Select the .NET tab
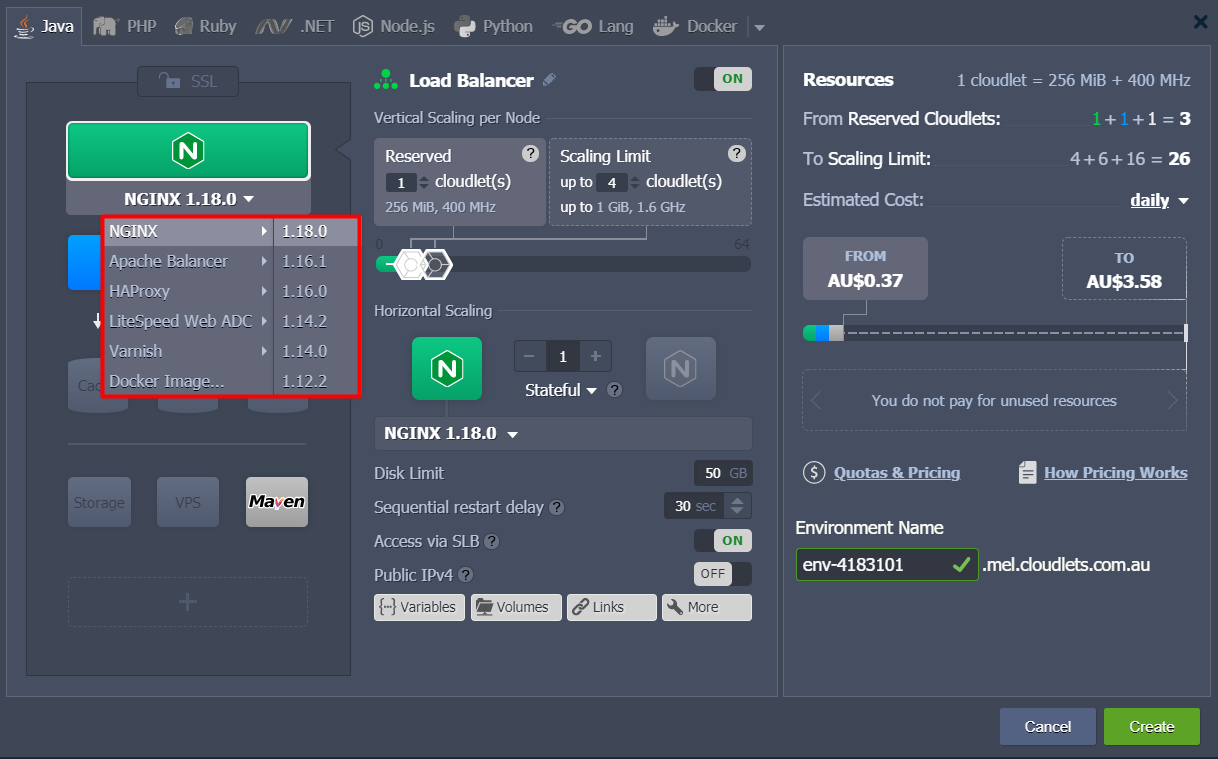 tap(295, 26)
